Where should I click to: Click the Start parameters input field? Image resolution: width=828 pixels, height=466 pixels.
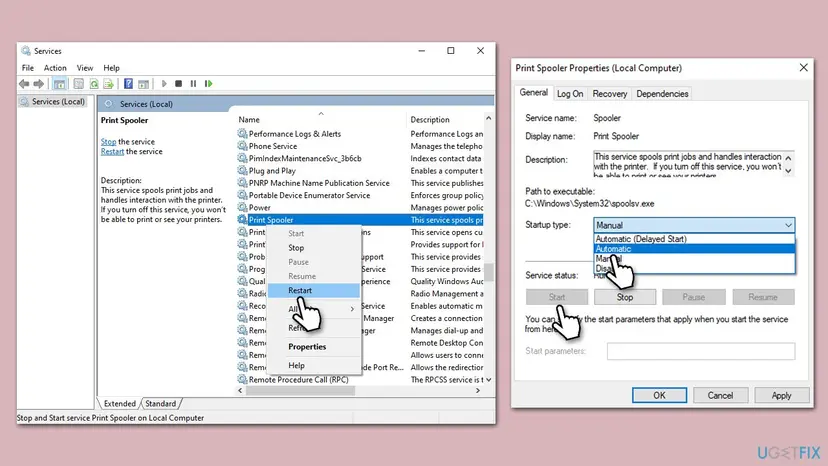701,351
